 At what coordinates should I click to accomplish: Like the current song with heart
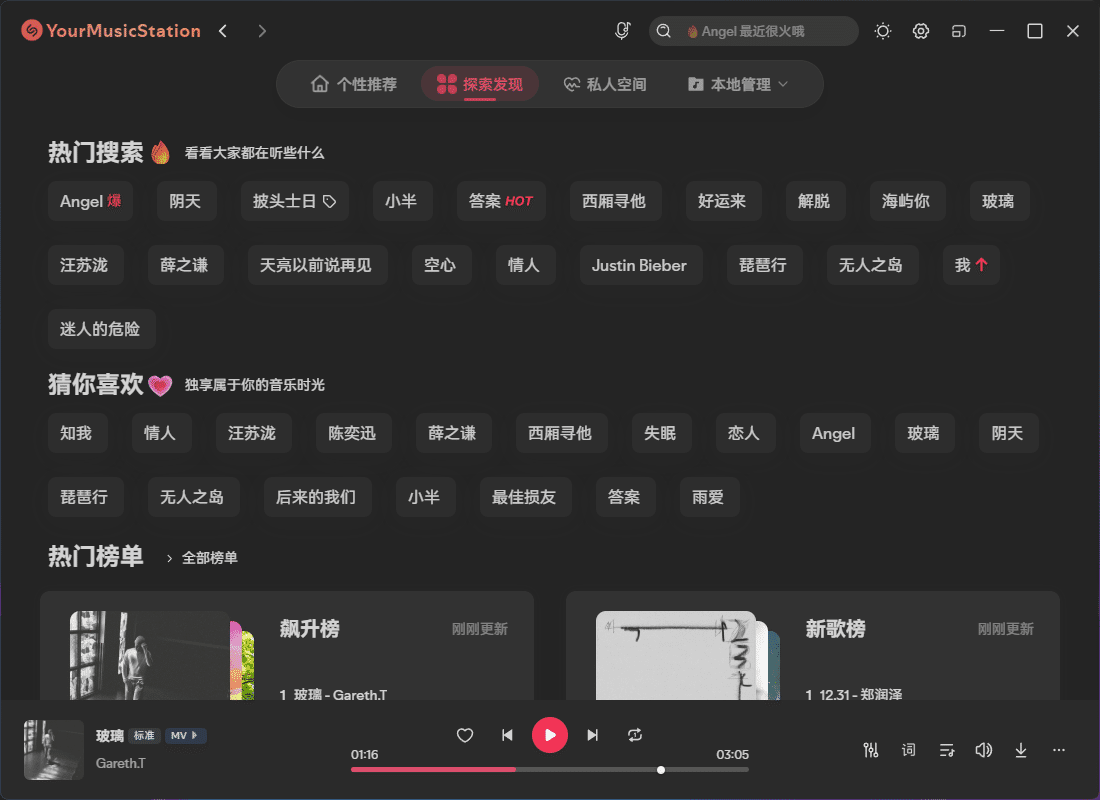(x=464, y=735)
